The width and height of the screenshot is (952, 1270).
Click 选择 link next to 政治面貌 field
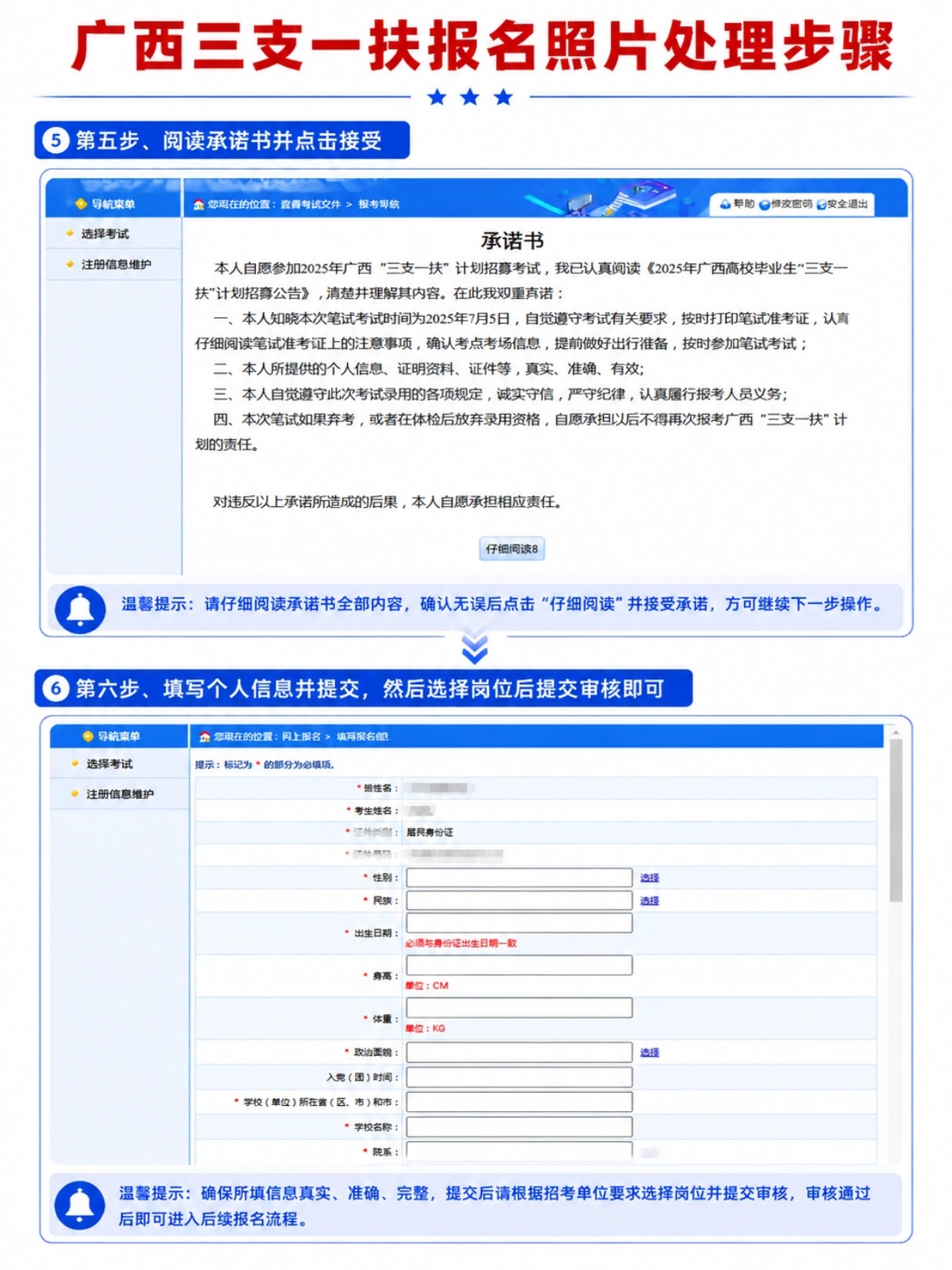(x=650, y=1052)
